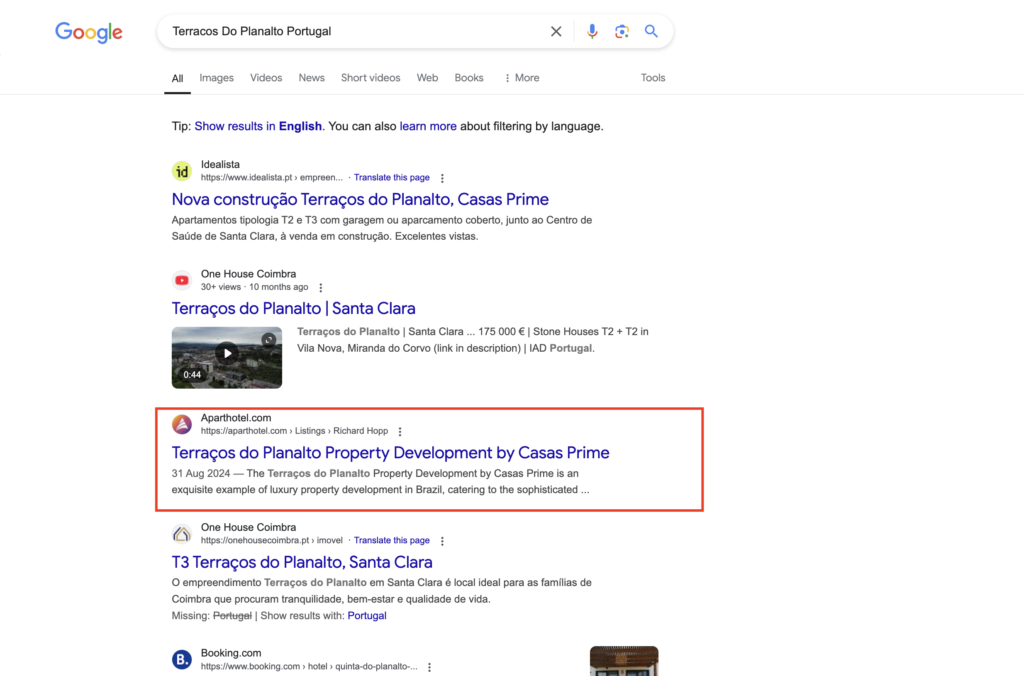Open Aparthotel.com result three-dot menu
The image size is (1024, 676).
(400, 431)
